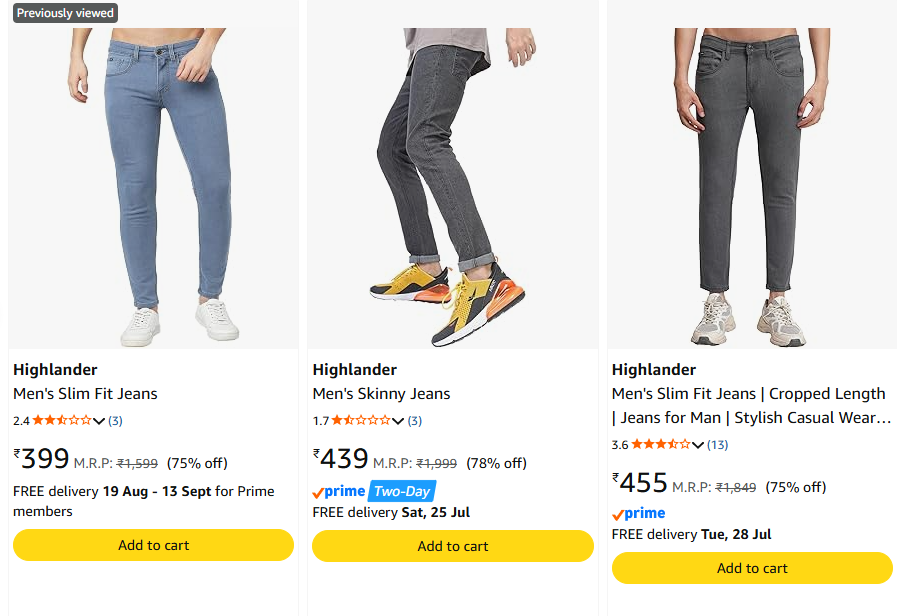Open the Cropped Length Stylish Casual Wear title
Image resolution: width=897 pixels, height=616 pixels.
pos(751,406)
